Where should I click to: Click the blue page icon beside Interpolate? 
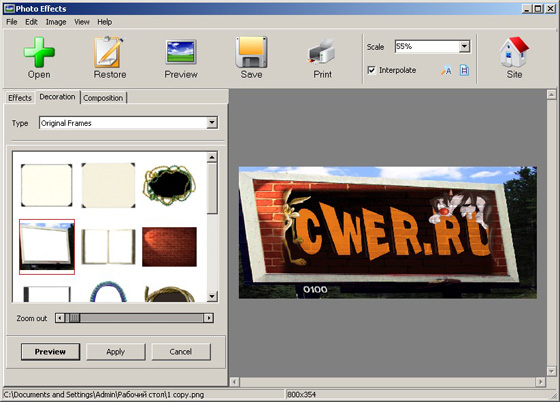tap(464, 70)
